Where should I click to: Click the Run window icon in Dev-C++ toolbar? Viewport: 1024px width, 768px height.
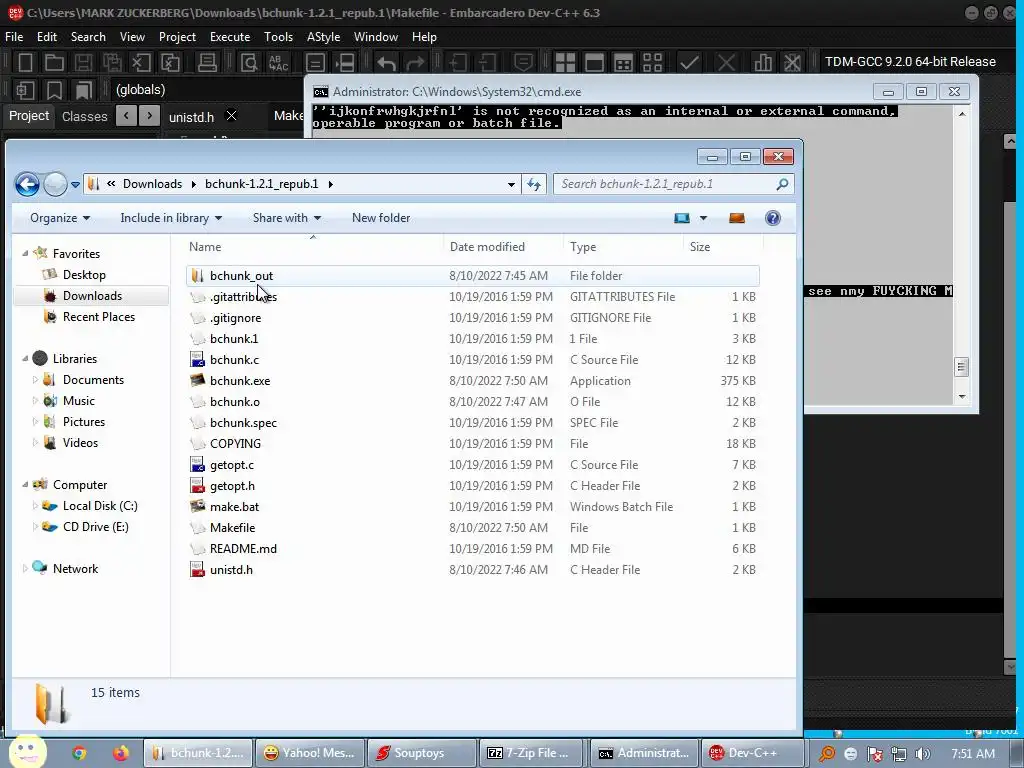594,63
